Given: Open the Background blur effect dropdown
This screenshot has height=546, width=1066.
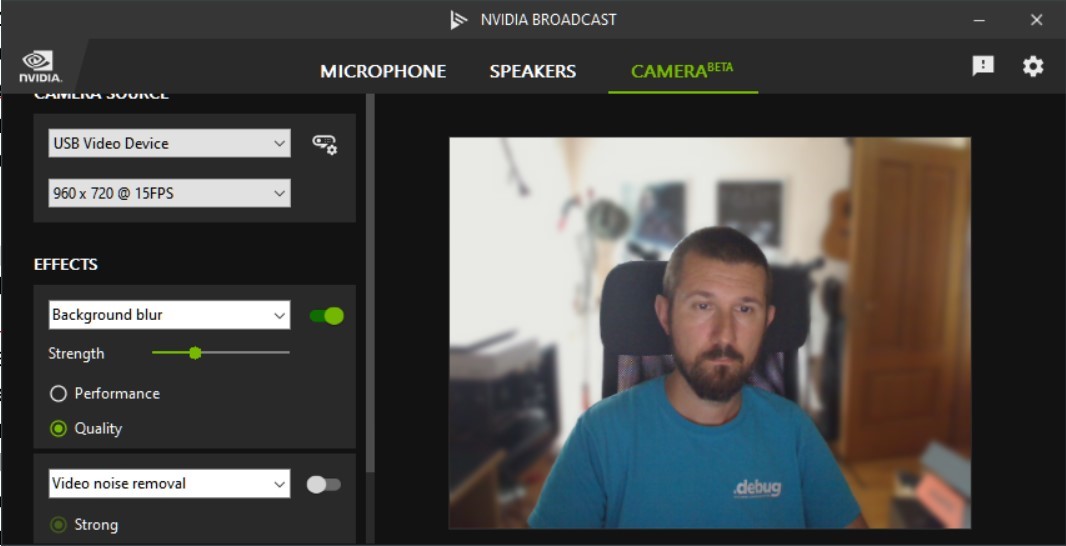Looking at the screenshot, I should tap(169, 315).
